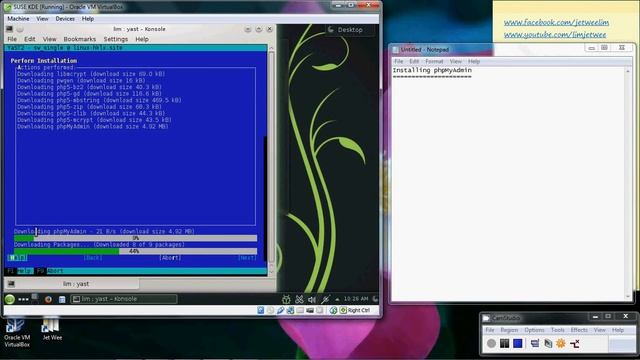The height and width of the screenshot is (360, 640).
Task: Click the VirtualBox USB pen-shaped status icon
Action: point(280,311)
